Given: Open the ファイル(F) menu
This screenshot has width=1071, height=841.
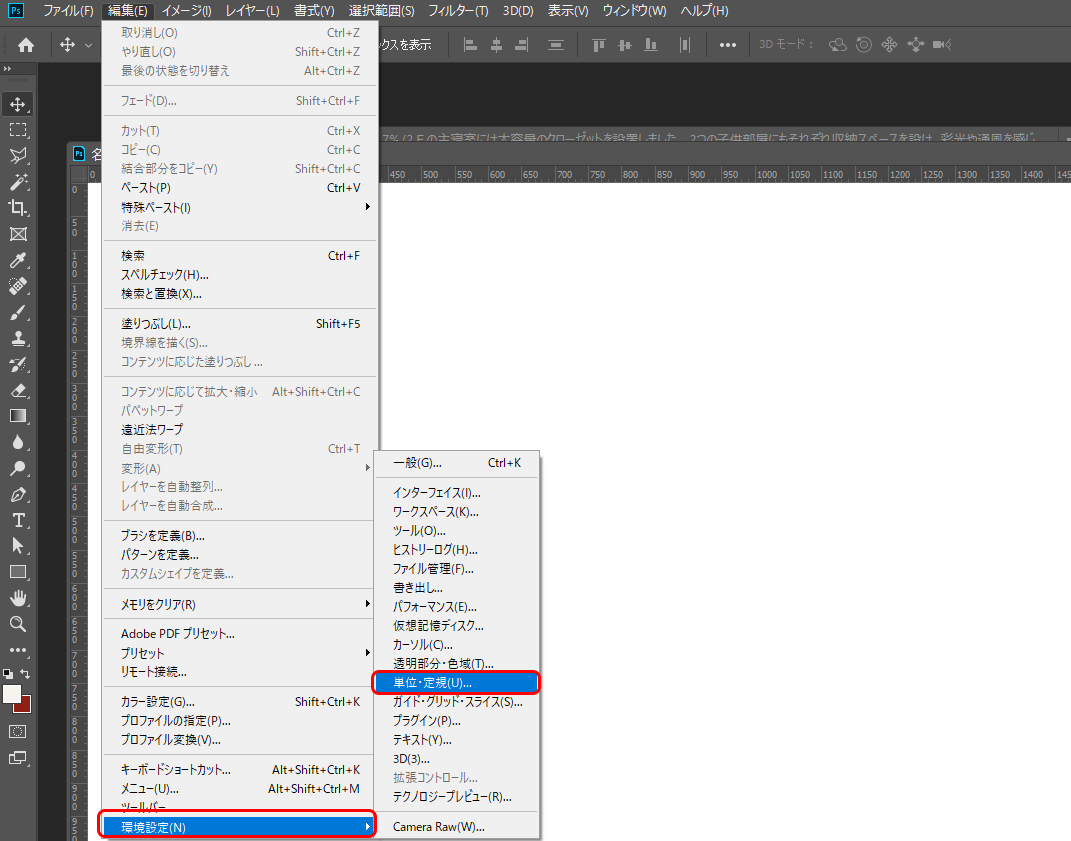Looking at the screenshot, I should [x=68, y=10].
